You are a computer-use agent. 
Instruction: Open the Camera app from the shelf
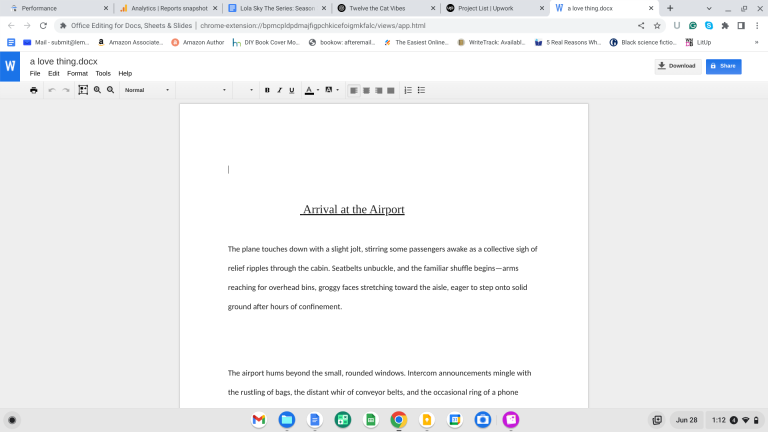point(482,420)
